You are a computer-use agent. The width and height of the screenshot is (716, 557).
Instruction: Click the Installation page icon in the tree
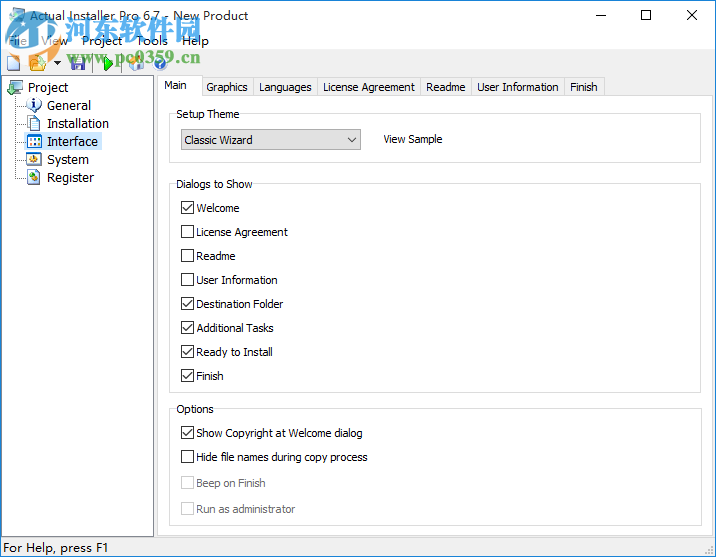click(x=34, y=123)
